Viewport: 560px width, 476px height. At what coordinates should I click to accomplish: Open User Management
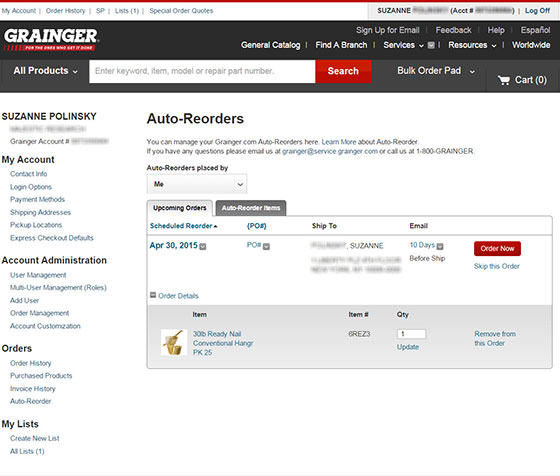click(38, 275)
